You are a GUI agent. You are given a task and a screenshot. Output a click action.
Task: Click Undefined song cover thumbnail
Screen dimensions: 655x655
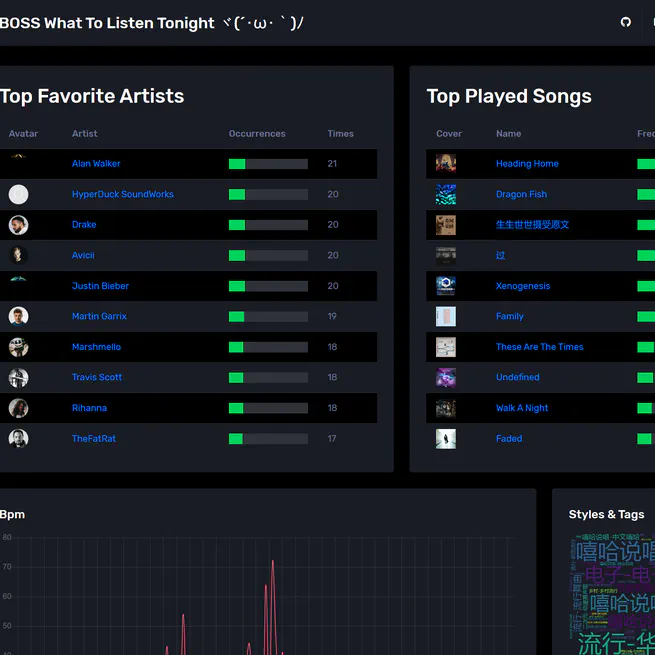446,378
